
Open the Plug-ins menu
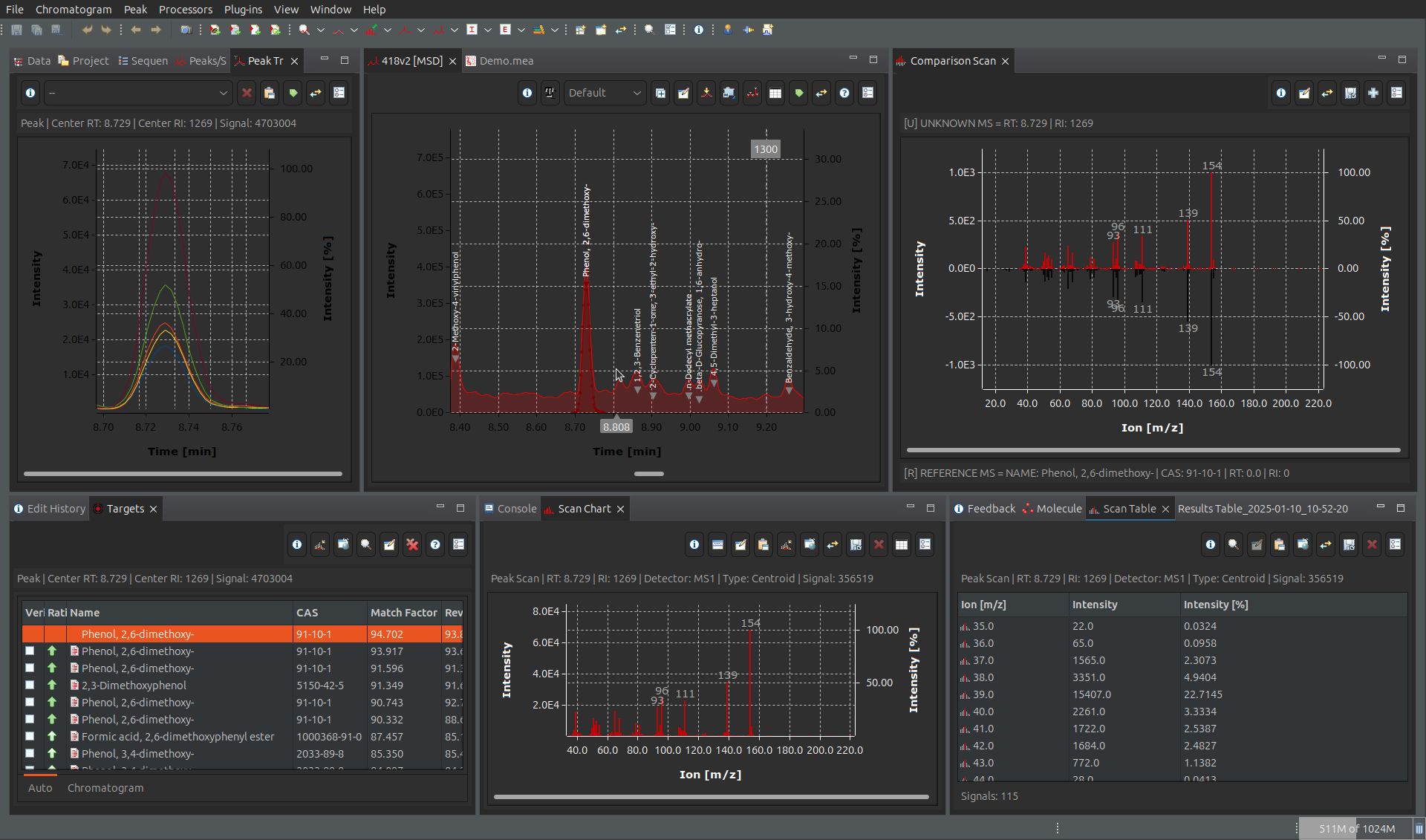click(x=243, y=9)
